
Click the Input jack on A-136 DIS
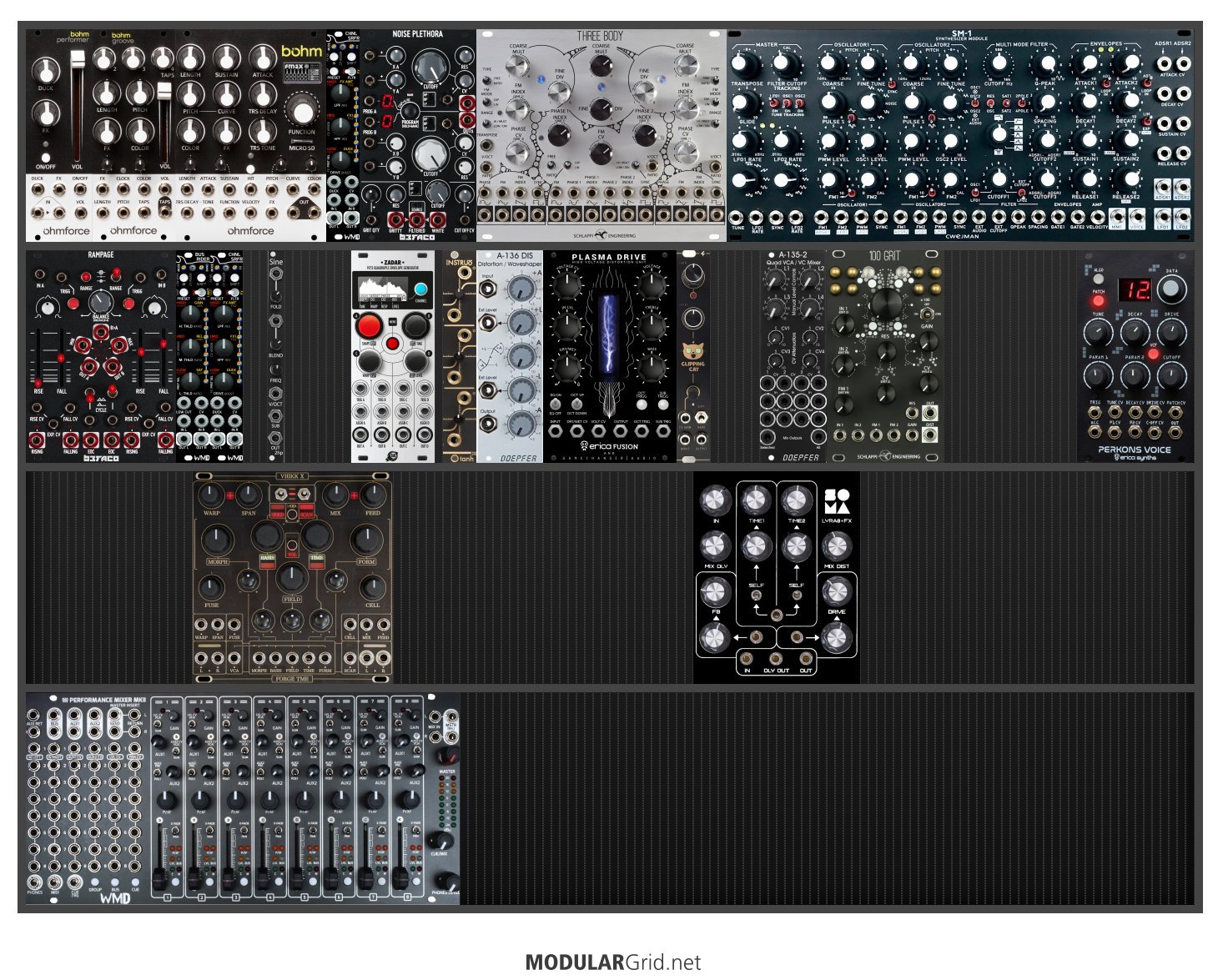(489, 289)
